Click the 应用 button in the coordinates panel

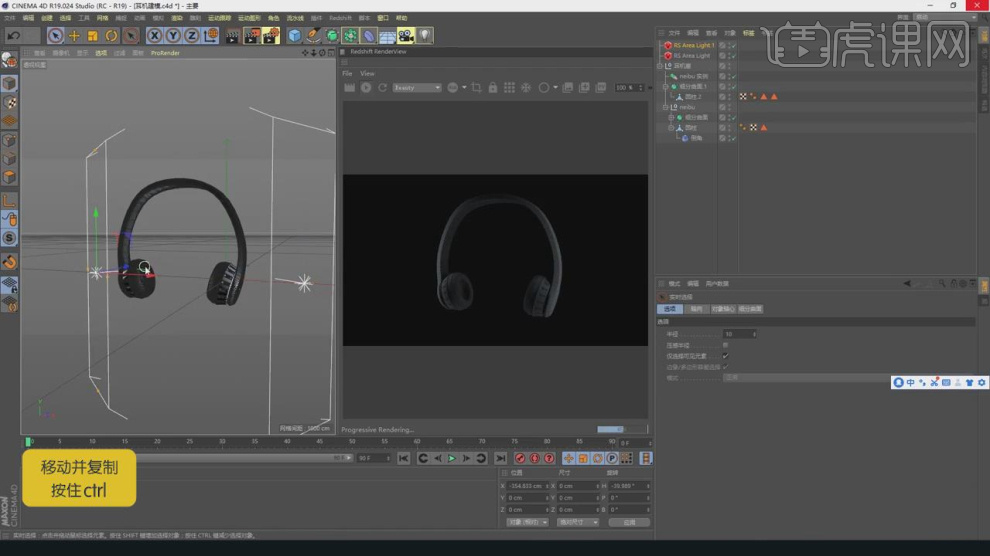[629, 522]
